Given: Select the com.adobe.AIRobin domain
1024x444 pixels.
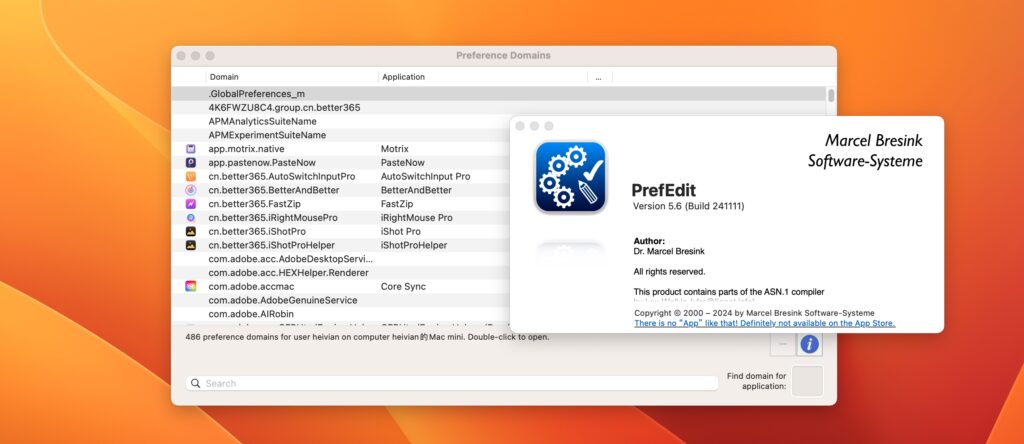Looking at the screenshot, I should pos(251,313).
